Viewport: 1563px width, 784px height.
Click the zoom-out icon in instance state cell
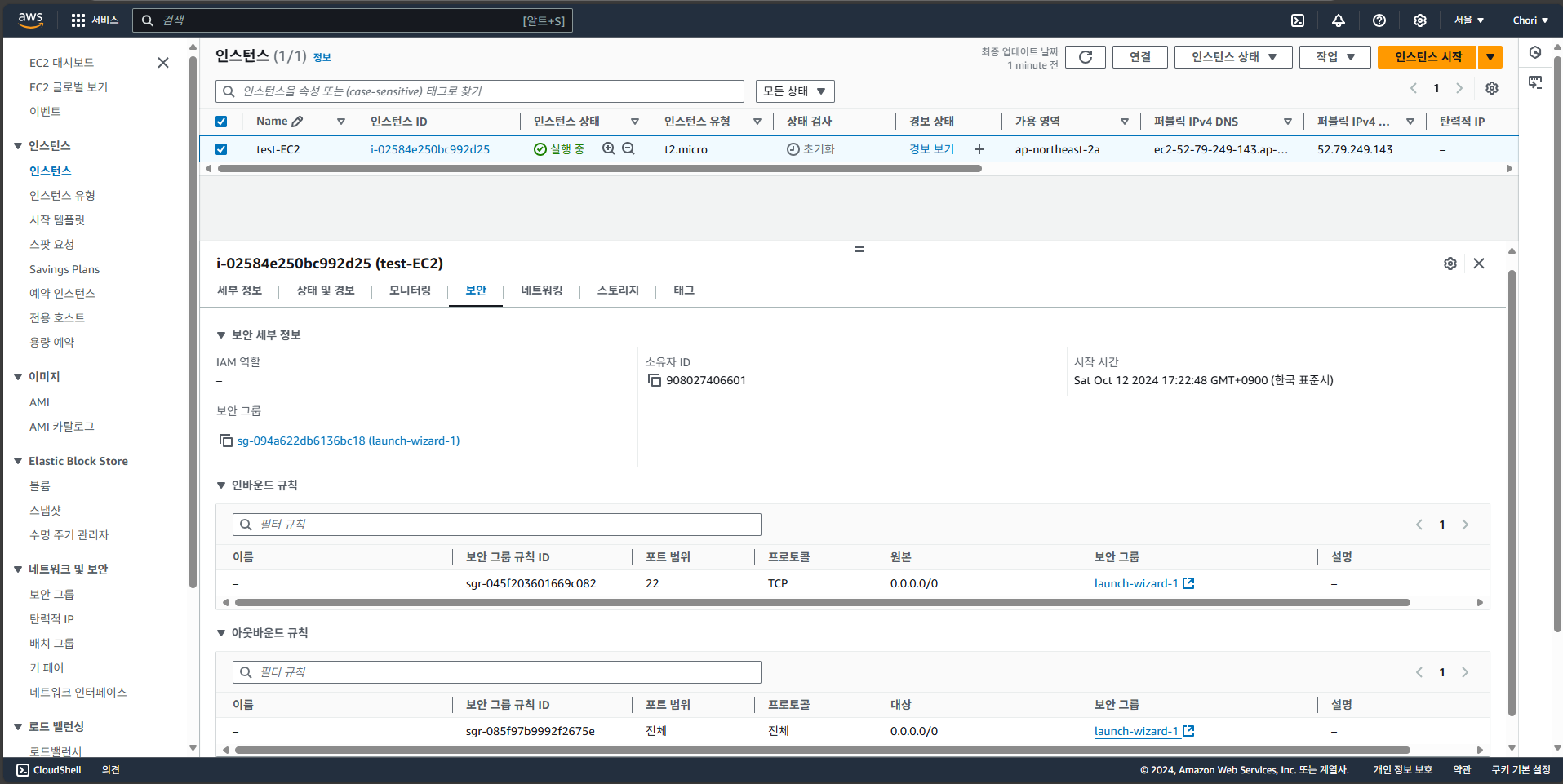628,148
